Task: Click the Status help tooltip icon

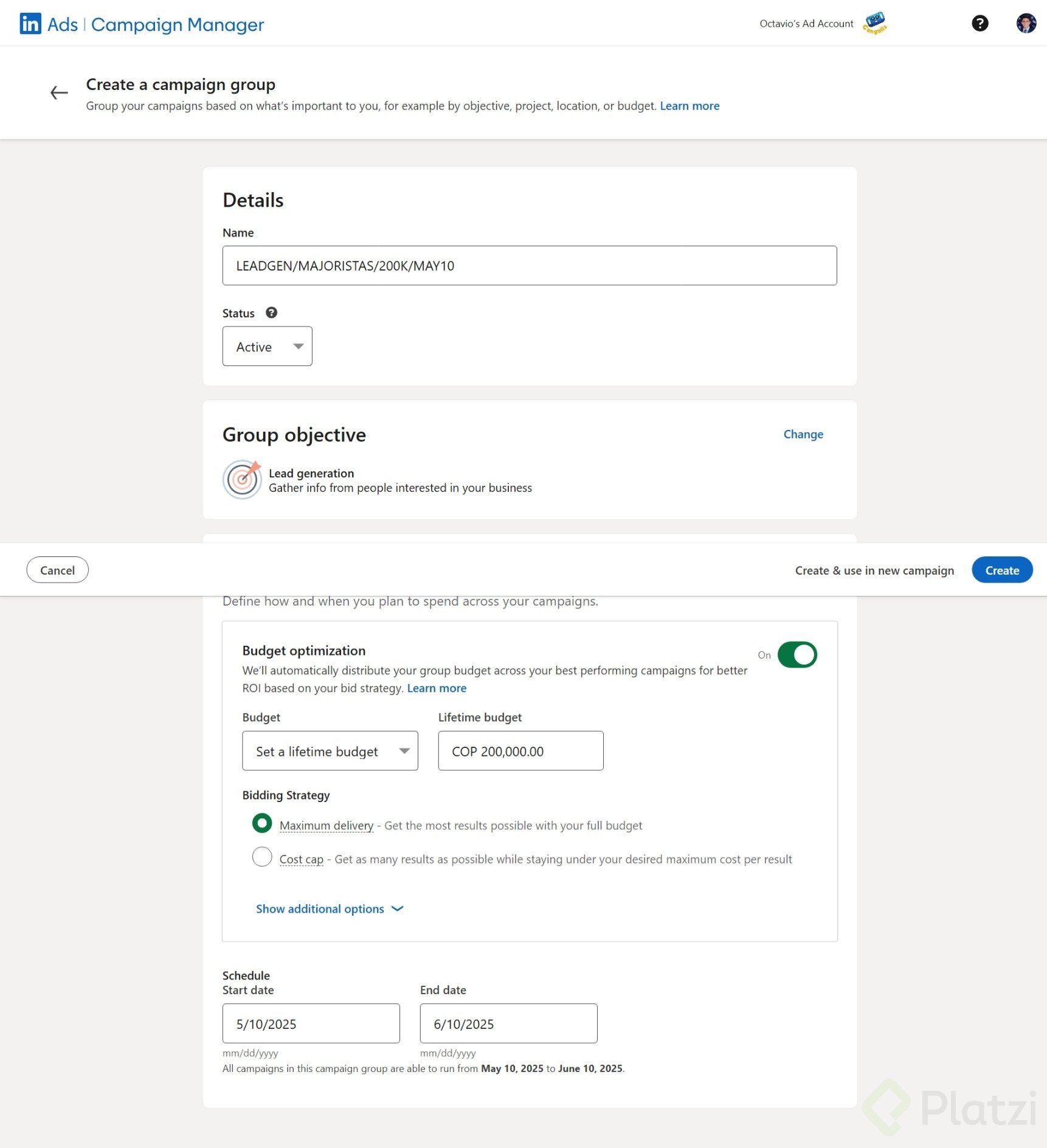Action: [x=272, y=313]
